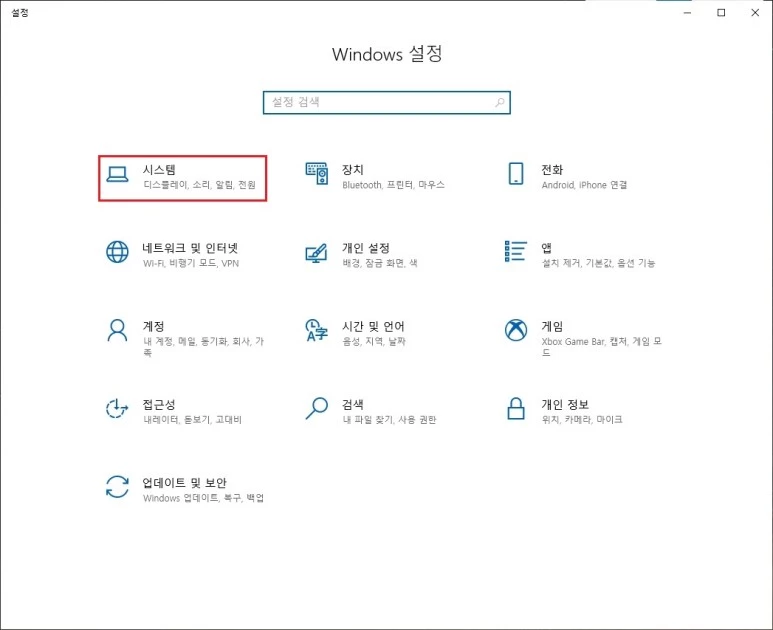Screen dimensions: 773x630
Task: Click text Bluetooth, 프린터, 마우스
Action: 393,185
